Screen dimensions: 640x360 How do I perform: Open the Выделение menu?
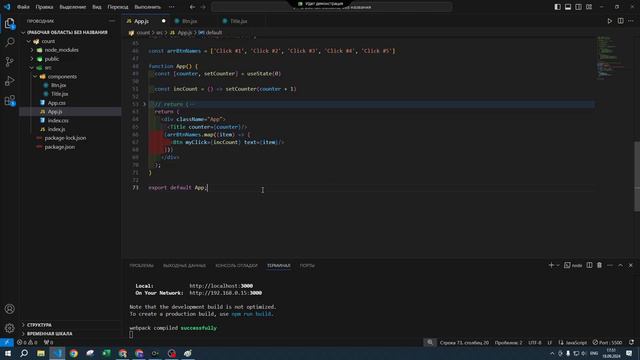point(73,7)
